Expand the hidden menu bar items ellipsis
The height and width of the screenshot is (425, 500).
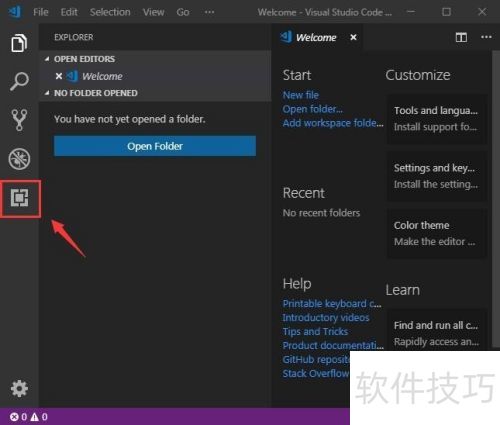(209, 12)
